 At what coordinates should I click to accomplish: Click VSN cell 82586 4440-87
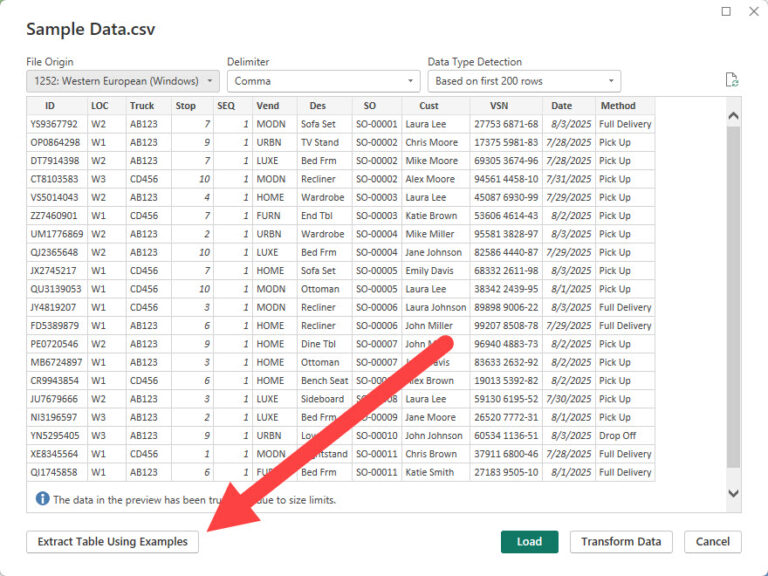click(x=506, y=252)
